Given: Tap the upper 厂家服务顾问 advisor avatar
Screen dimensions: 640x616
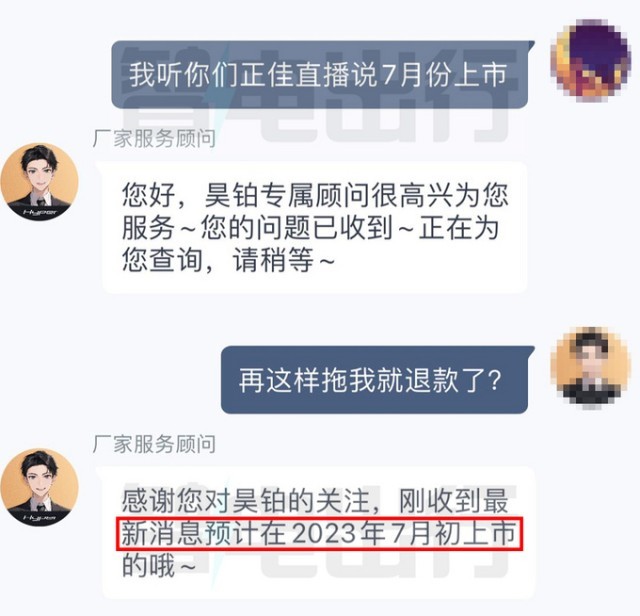Looking at the screenshot, I should pos(40,182).
